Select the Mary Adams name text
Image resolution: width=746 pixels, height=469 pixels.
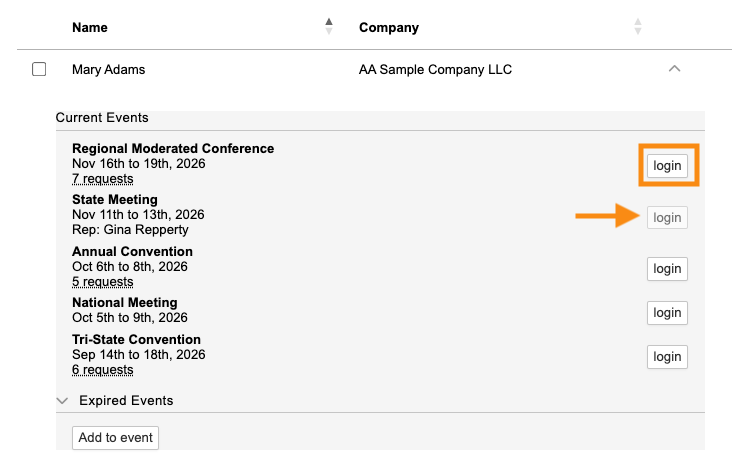(108, 69)
